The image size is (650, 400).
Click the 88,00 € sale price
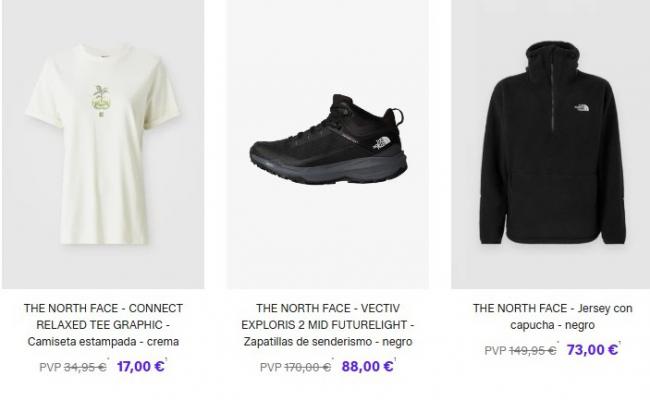click(x=367, y=367)
